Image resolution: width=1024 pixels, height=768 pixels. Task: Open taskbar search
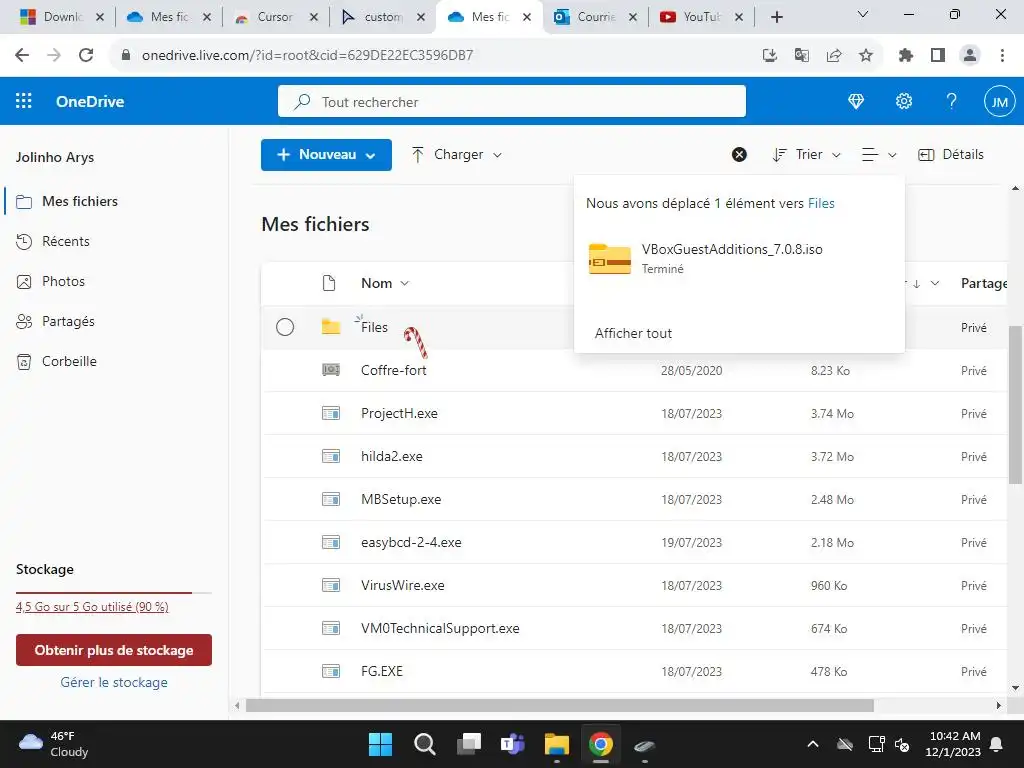[424, 744]
